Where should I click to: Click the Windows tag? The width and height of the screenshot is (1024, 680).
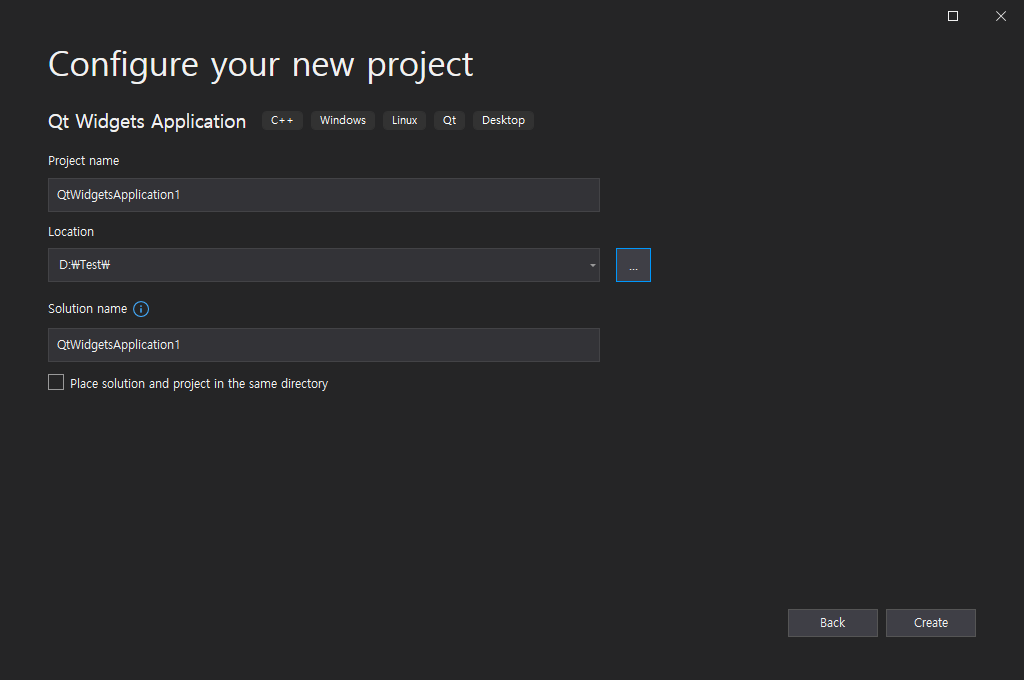343,120
